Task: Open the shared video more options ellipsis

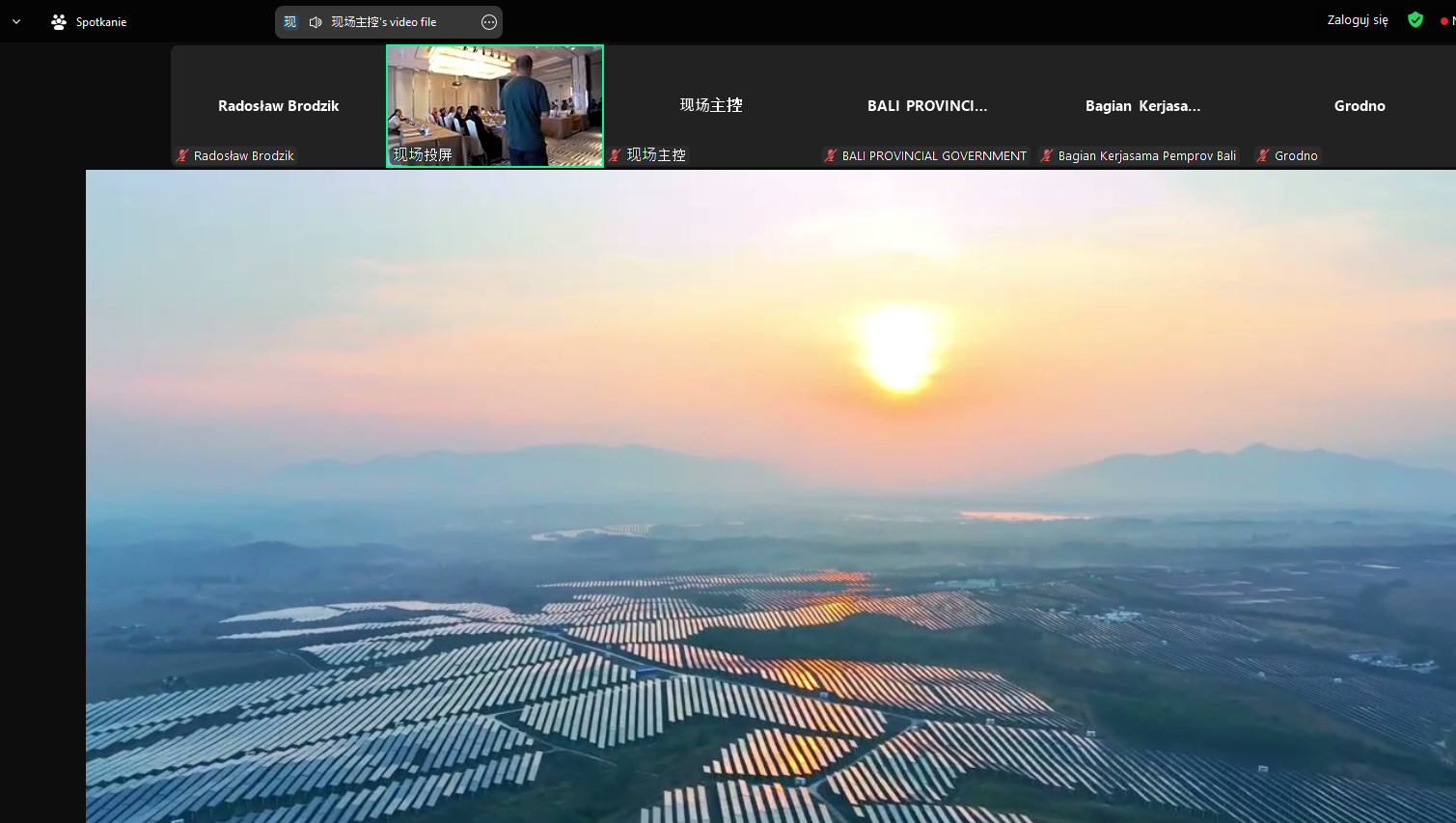Action: tap(489, 22)
